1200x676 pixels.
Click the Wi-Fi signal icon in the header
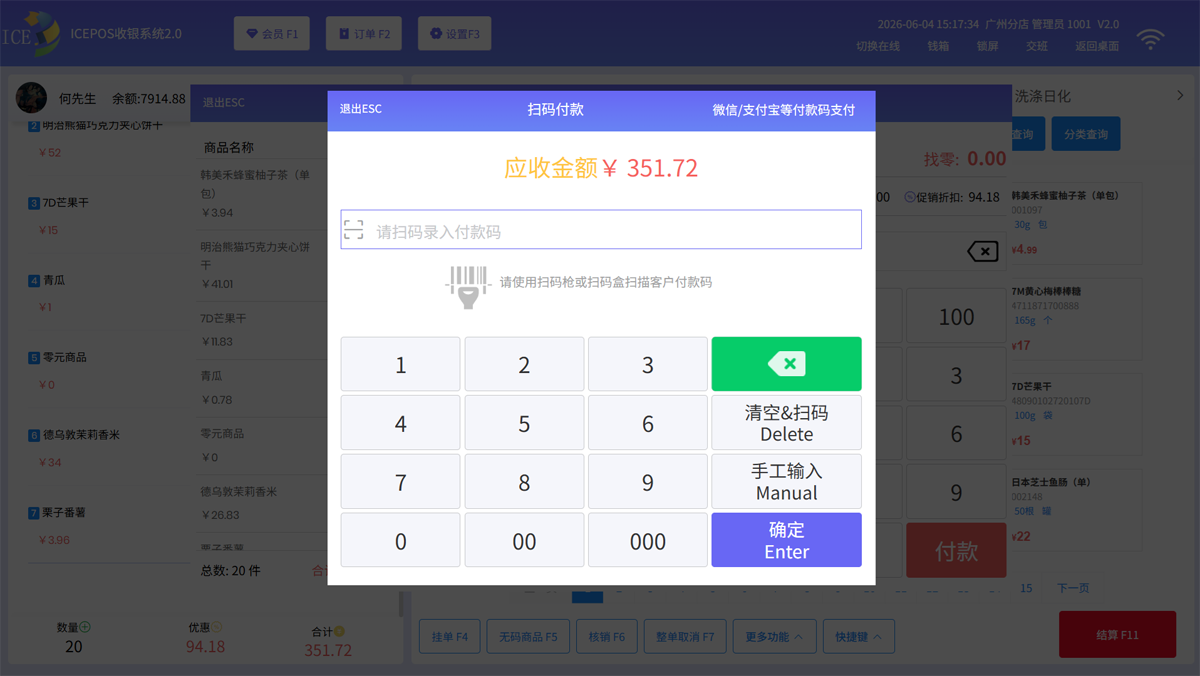click(x=1151, y=39)
